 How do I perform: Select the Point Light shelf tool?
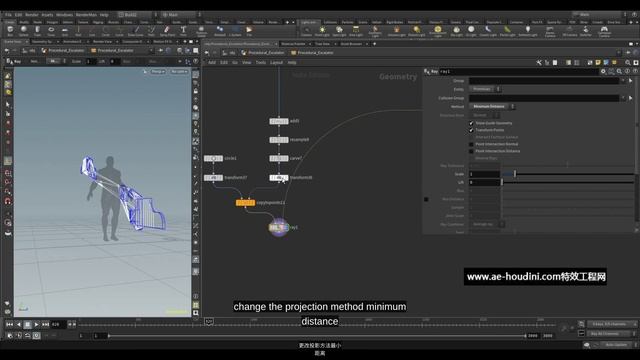(322, 31)
